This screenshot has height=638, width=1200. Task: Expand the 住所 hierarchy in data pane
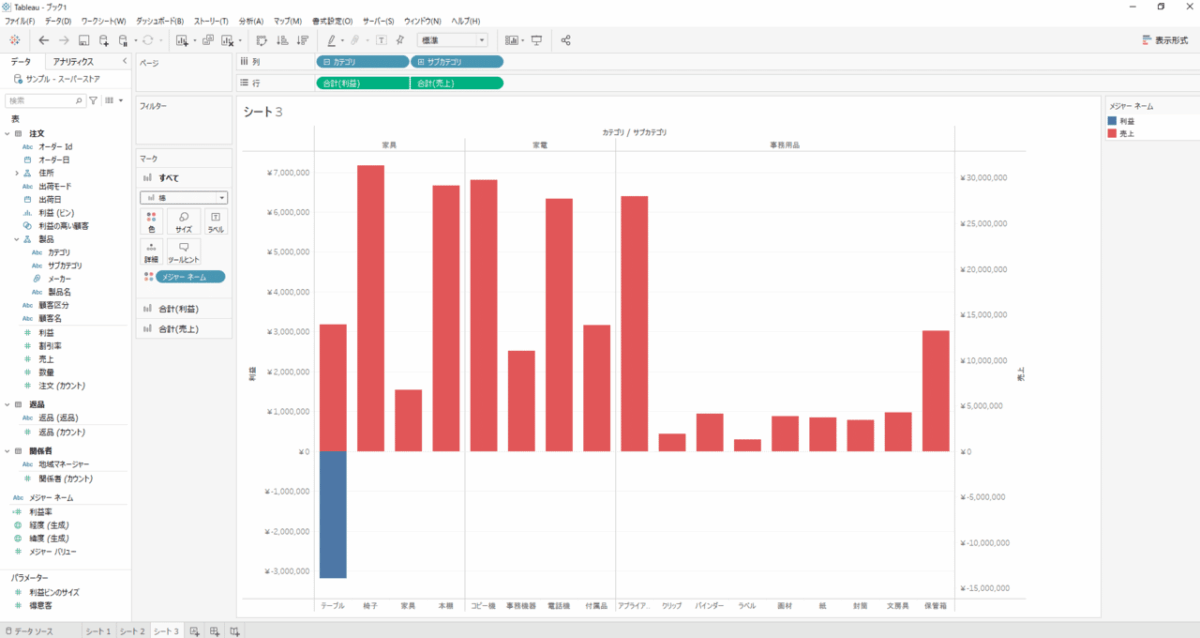coord(17,173)
